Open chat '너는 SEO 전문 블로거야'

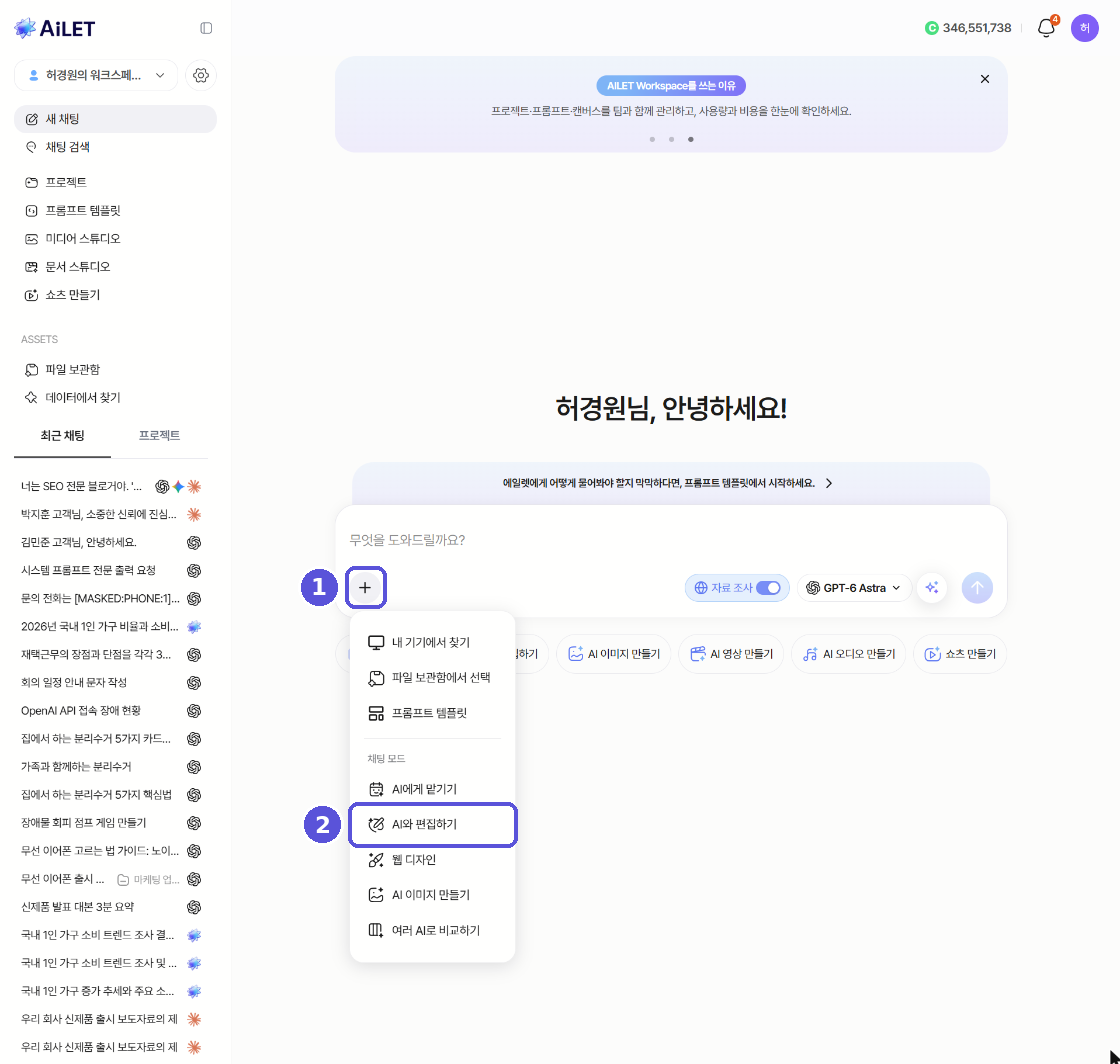(x=111, y=486)
